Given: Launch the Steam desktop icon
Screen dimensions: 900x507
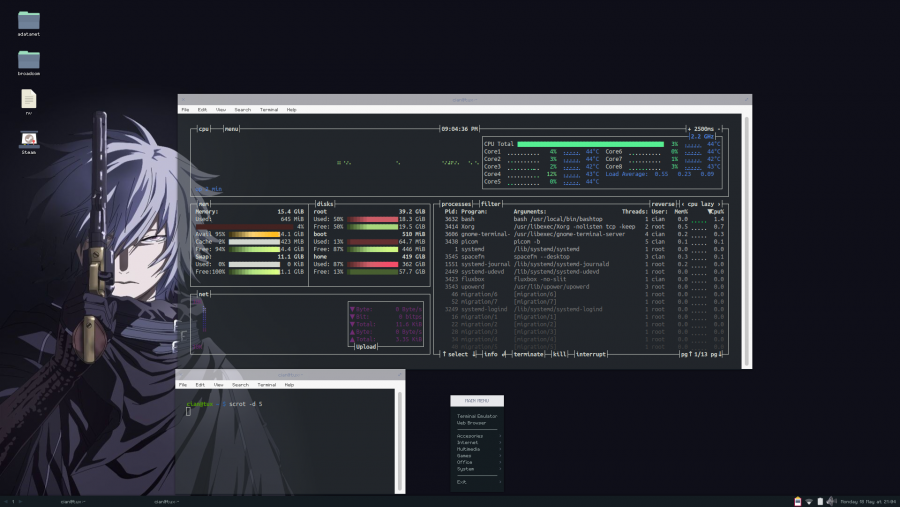Looking at the screenshot, I should pyautogui.click(x=29, y=141).
